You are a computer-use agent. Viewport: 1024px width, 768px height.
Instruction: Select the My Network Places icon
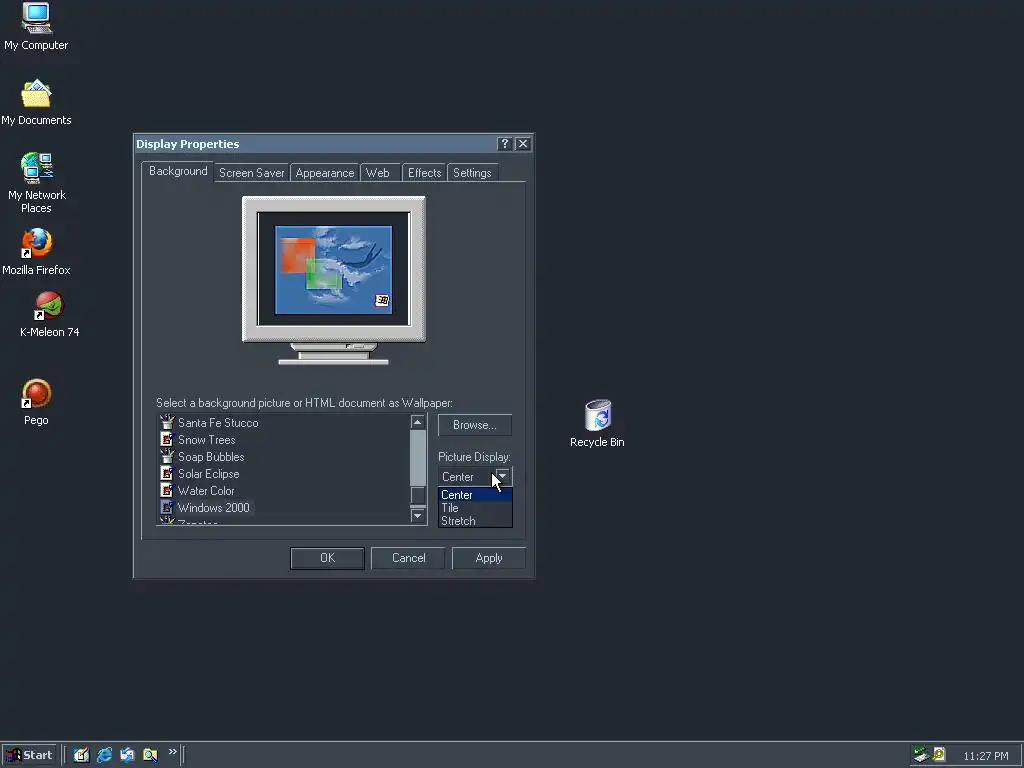click(37, 168)
